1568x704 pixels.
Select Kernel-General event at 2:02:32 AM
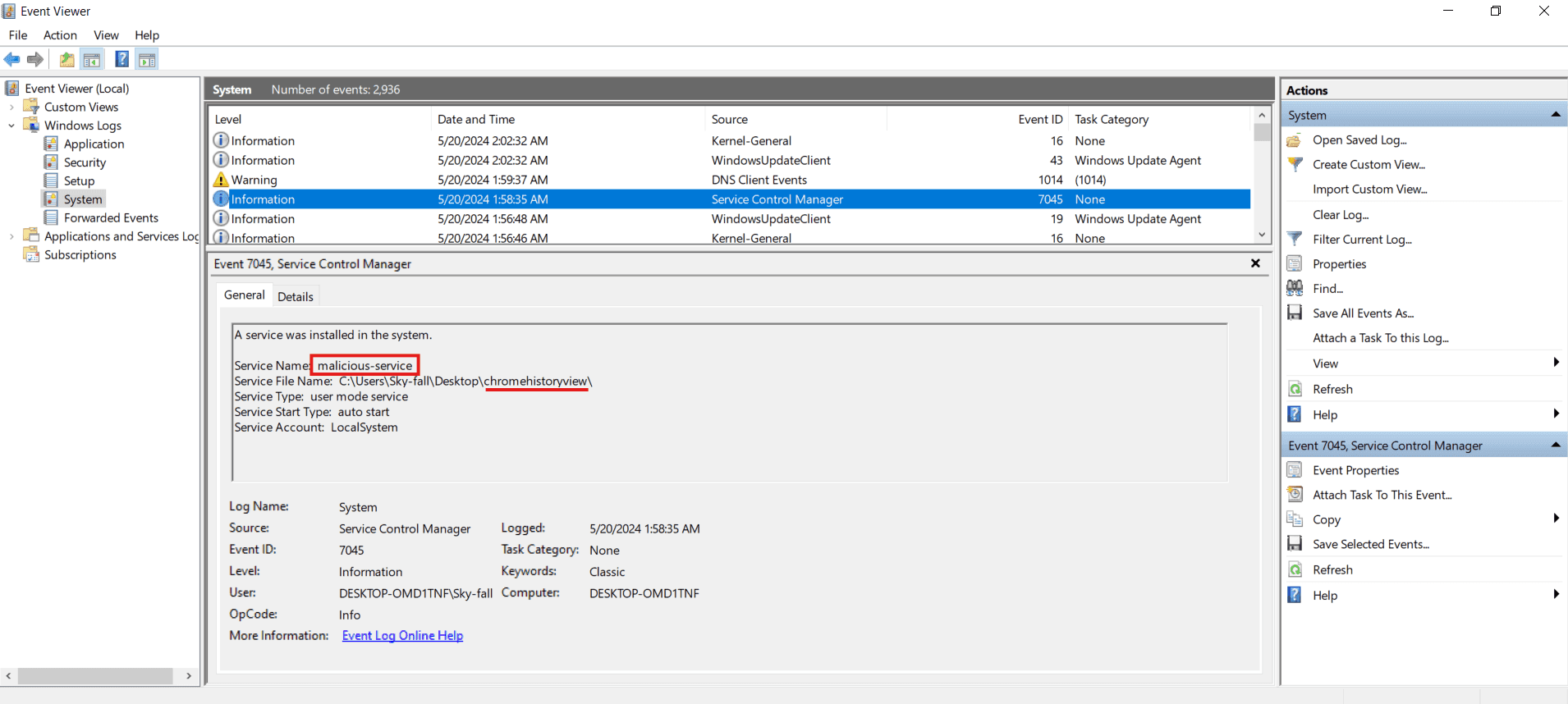(731, 140)
